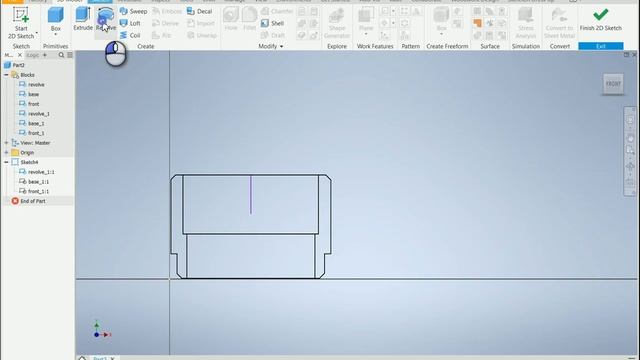Click the Shell tool

pos(272,23)
